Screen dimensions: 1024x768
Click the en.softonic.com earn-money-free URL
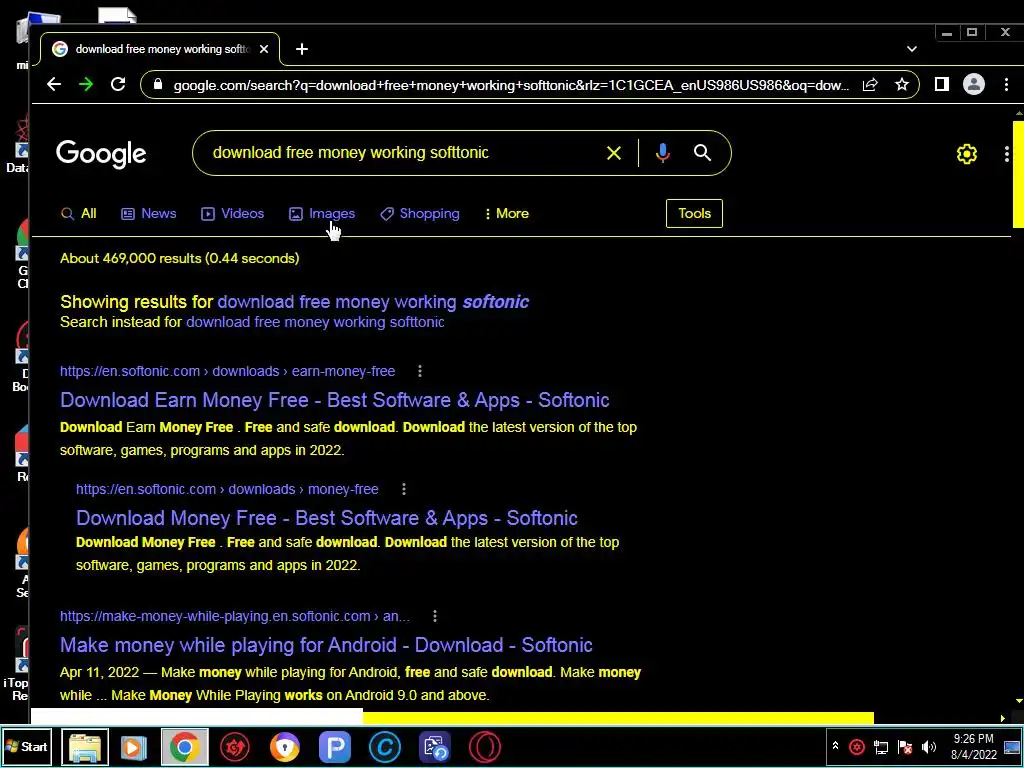tap(227, 371)
